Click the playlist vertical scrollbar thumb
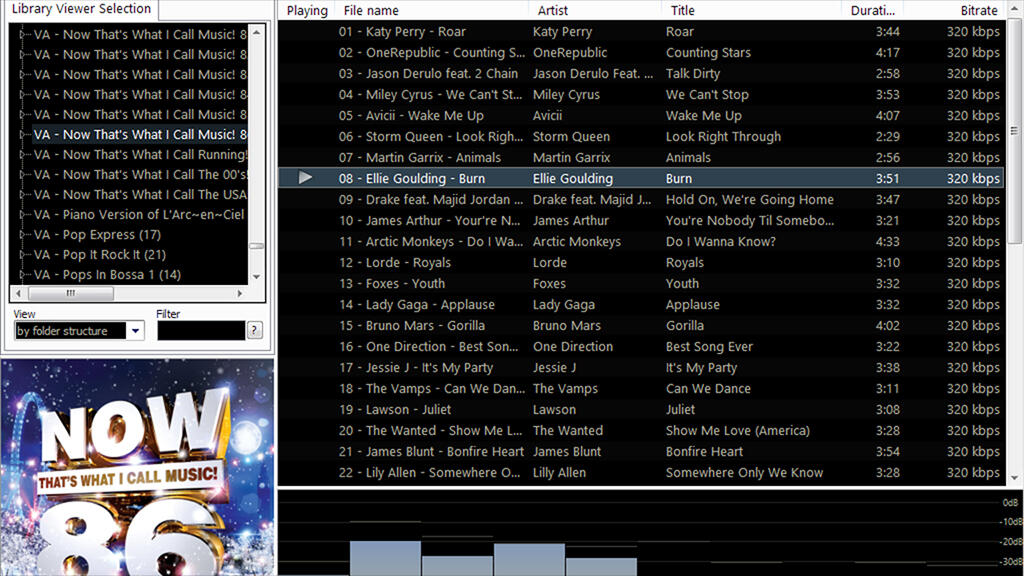 pos(1014,131)
